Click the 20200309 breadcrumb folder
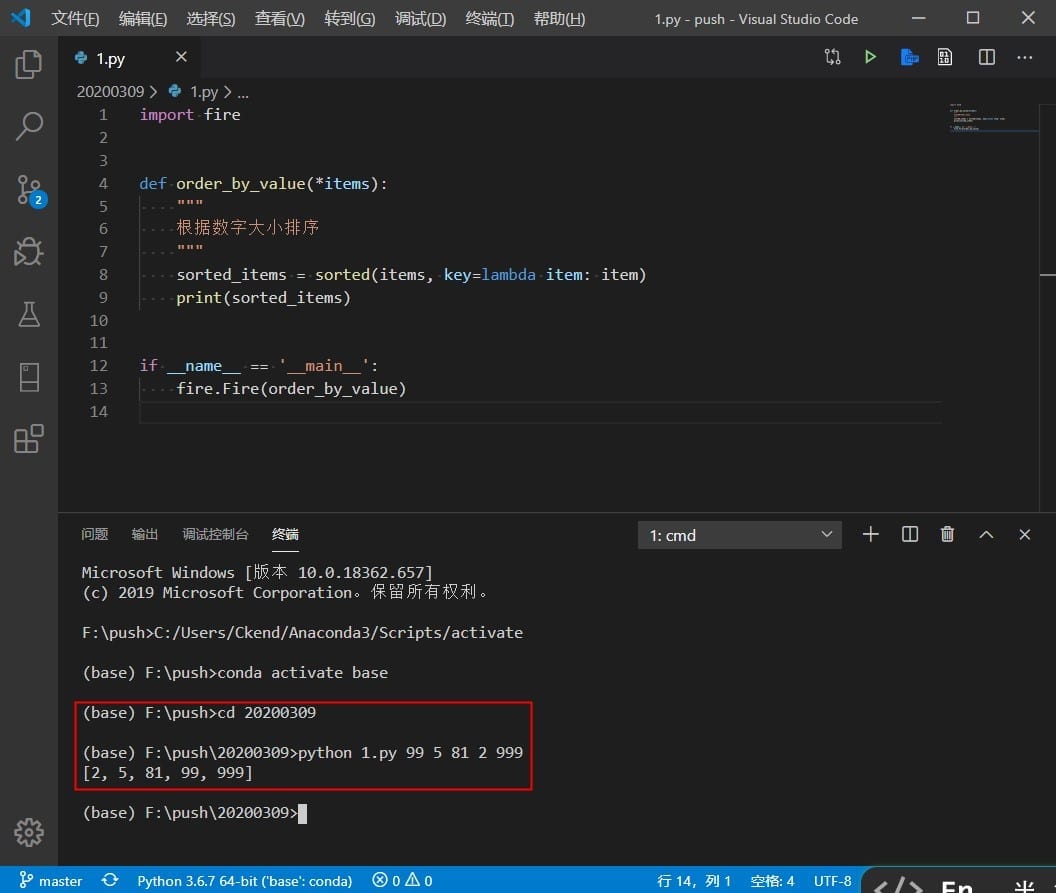 110,91
